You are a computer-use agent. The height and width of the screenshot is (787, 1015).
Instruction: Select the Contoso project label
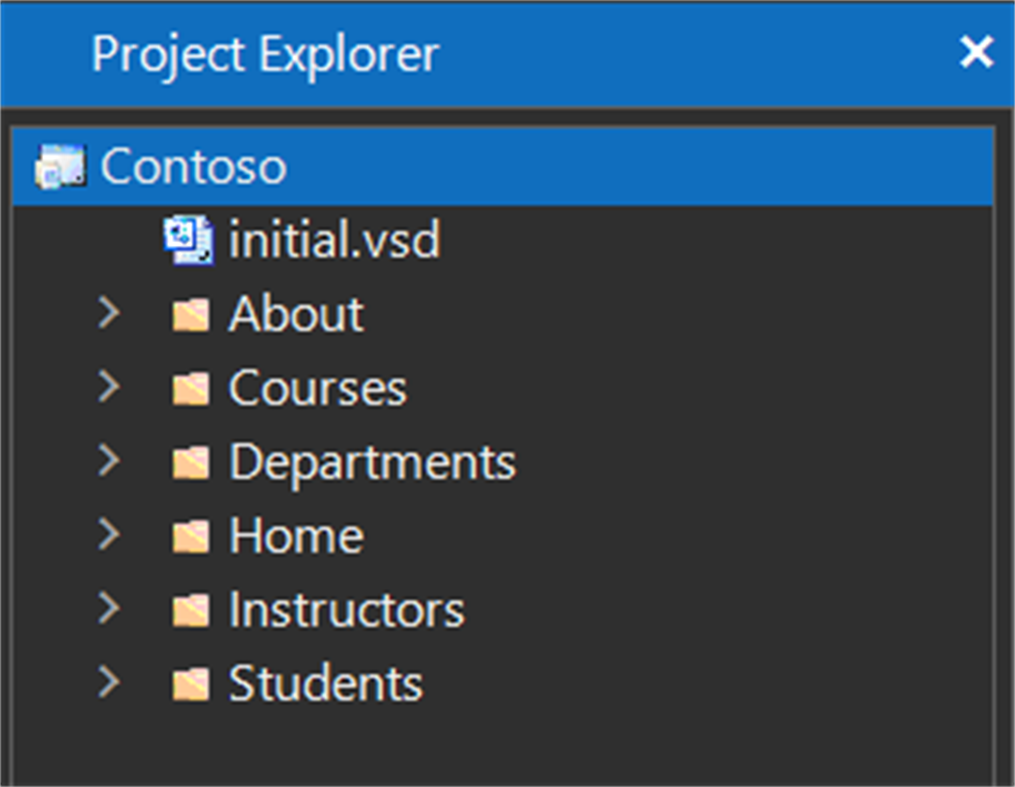tap(193, 166)
